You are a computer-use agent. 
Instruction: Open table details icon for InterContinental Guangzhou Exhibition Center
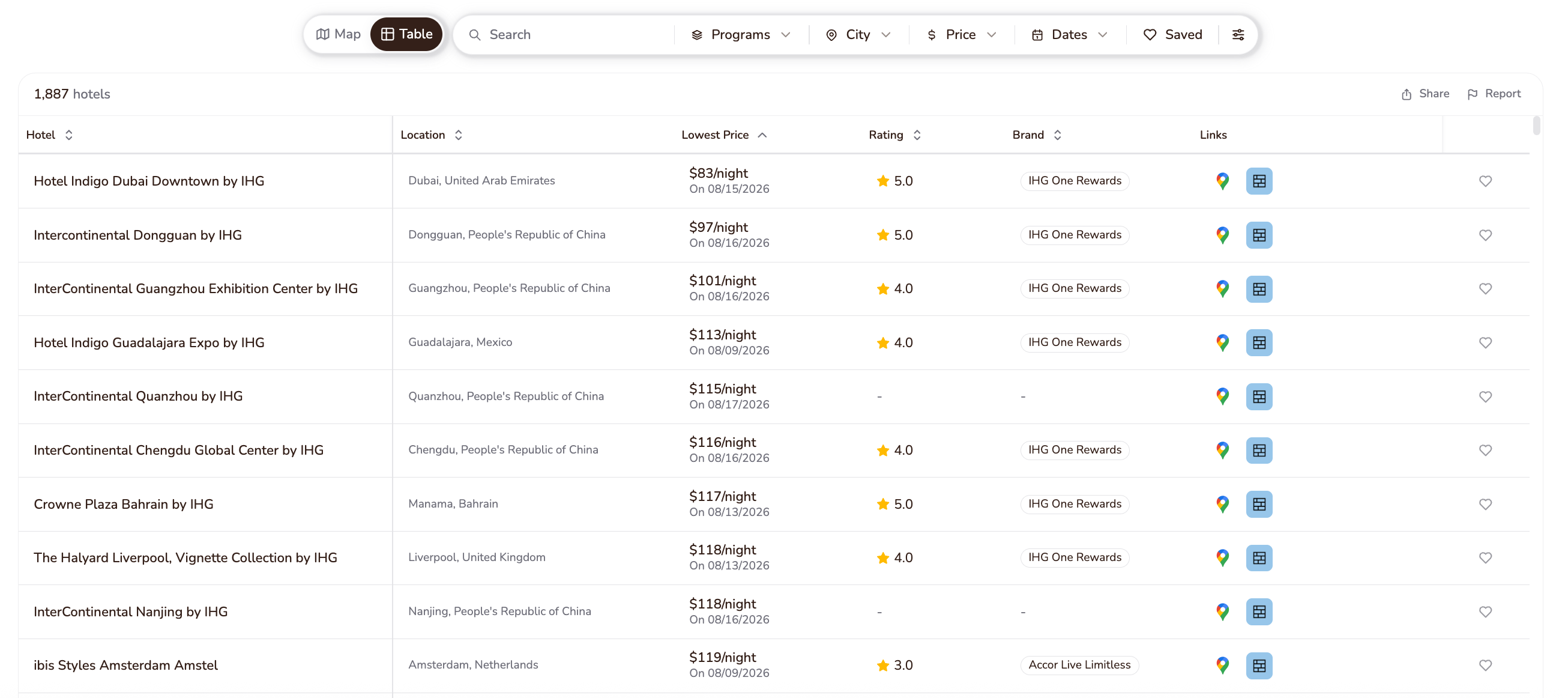pyautogui.click(x=1259, y=289)
